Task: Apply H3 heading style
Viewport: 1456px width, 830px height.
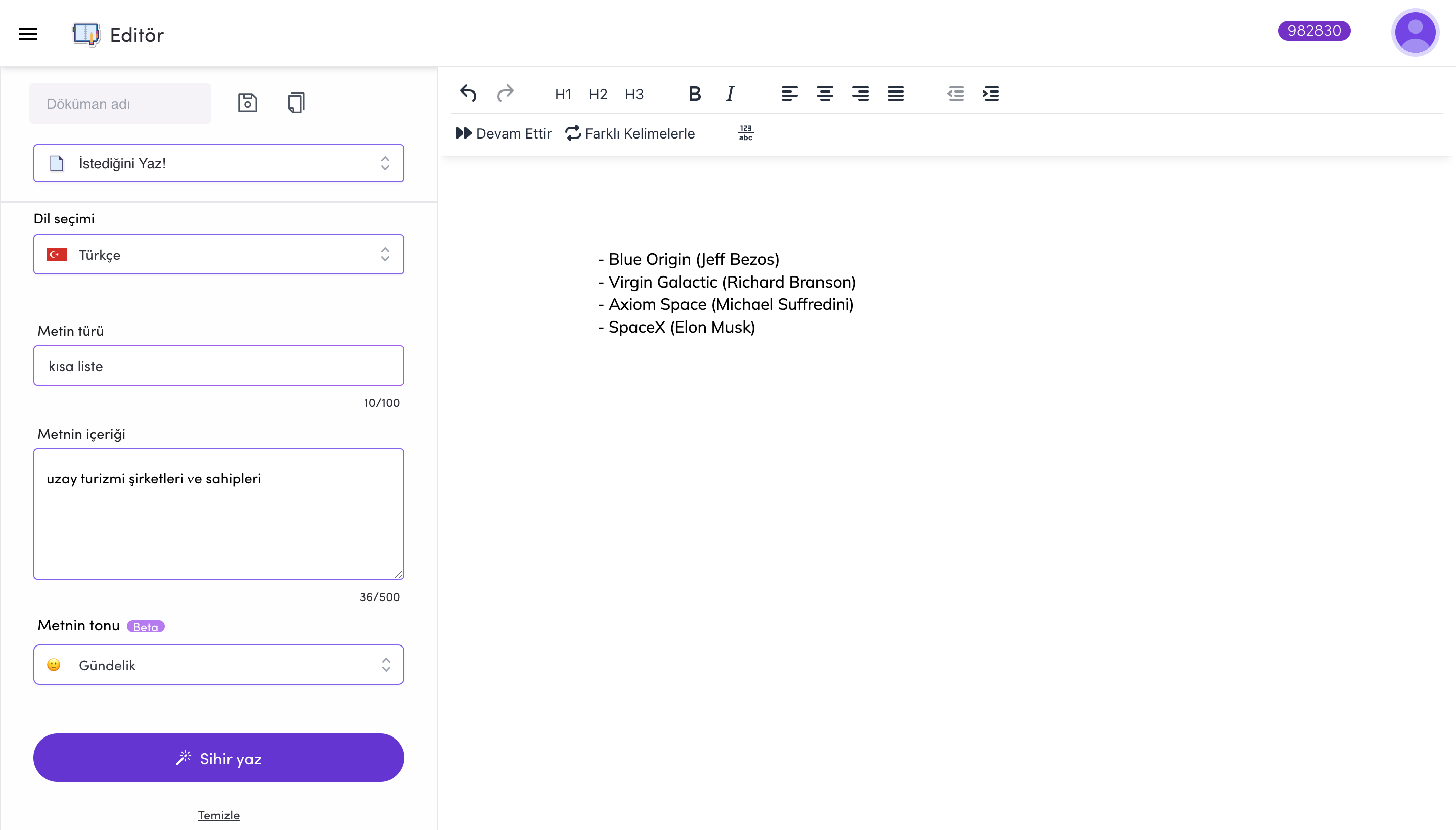Action: [x=634, y=94]
